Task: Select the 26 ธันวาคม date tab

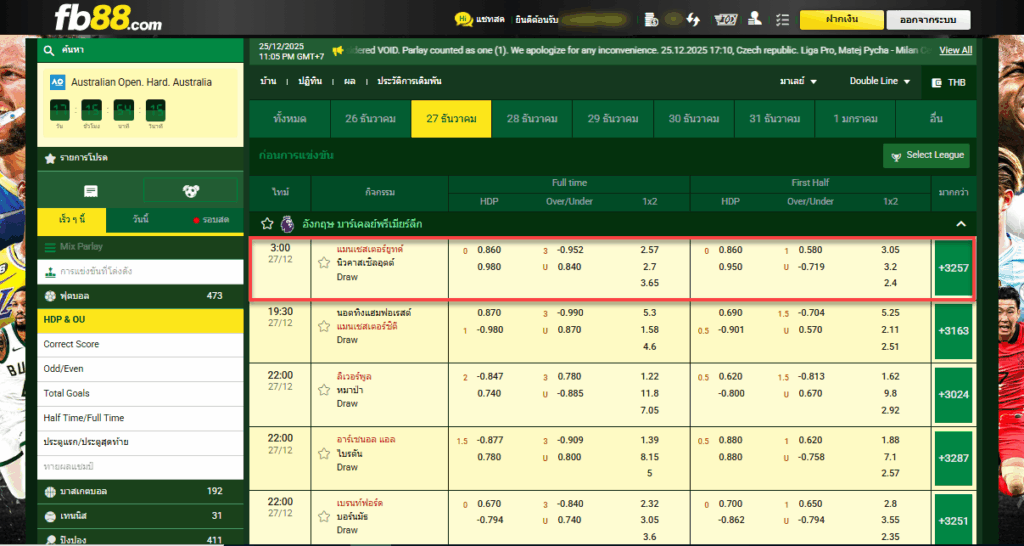Action: click(x=370, y=119)
